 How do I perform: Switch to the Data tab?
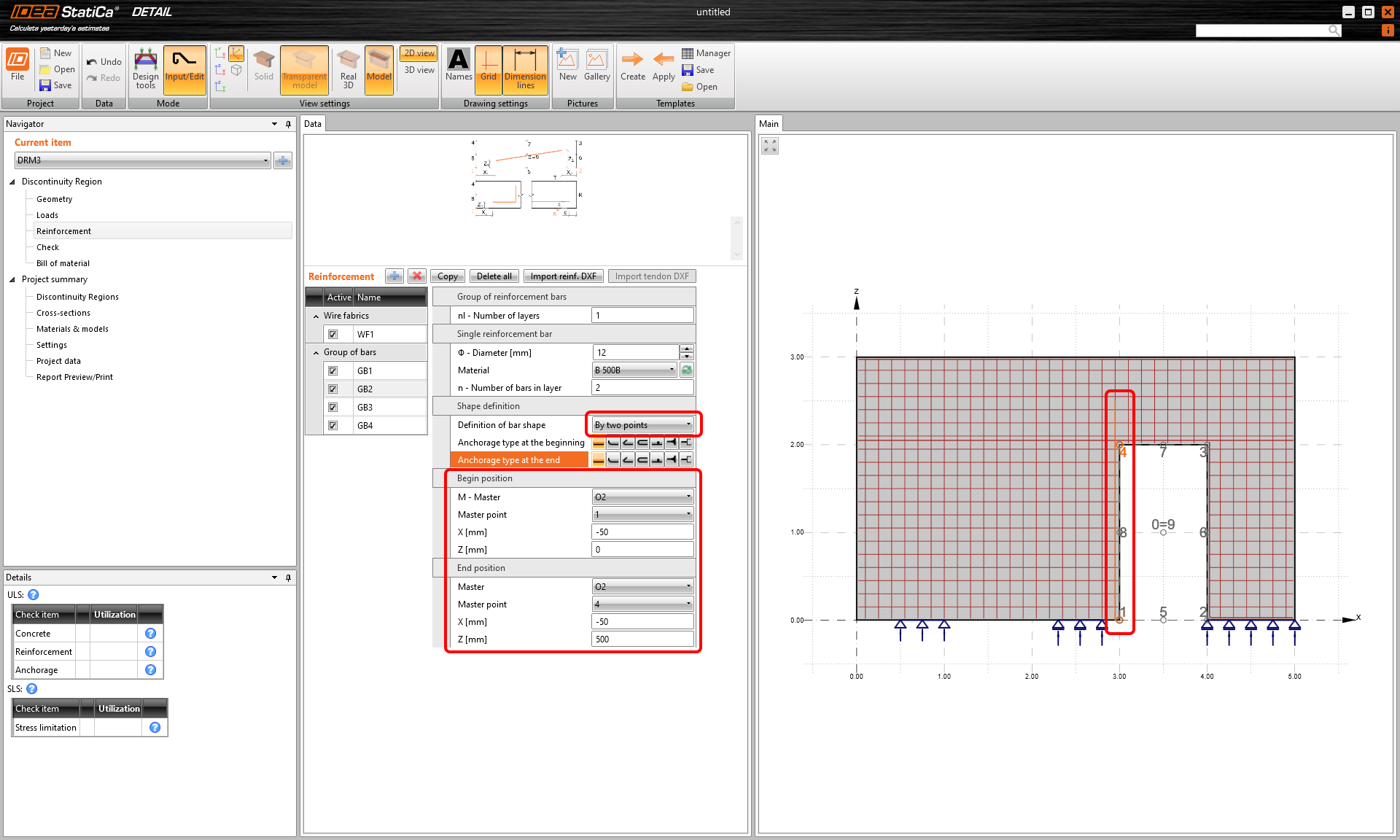pyautogui.click(x=313, y=123)
